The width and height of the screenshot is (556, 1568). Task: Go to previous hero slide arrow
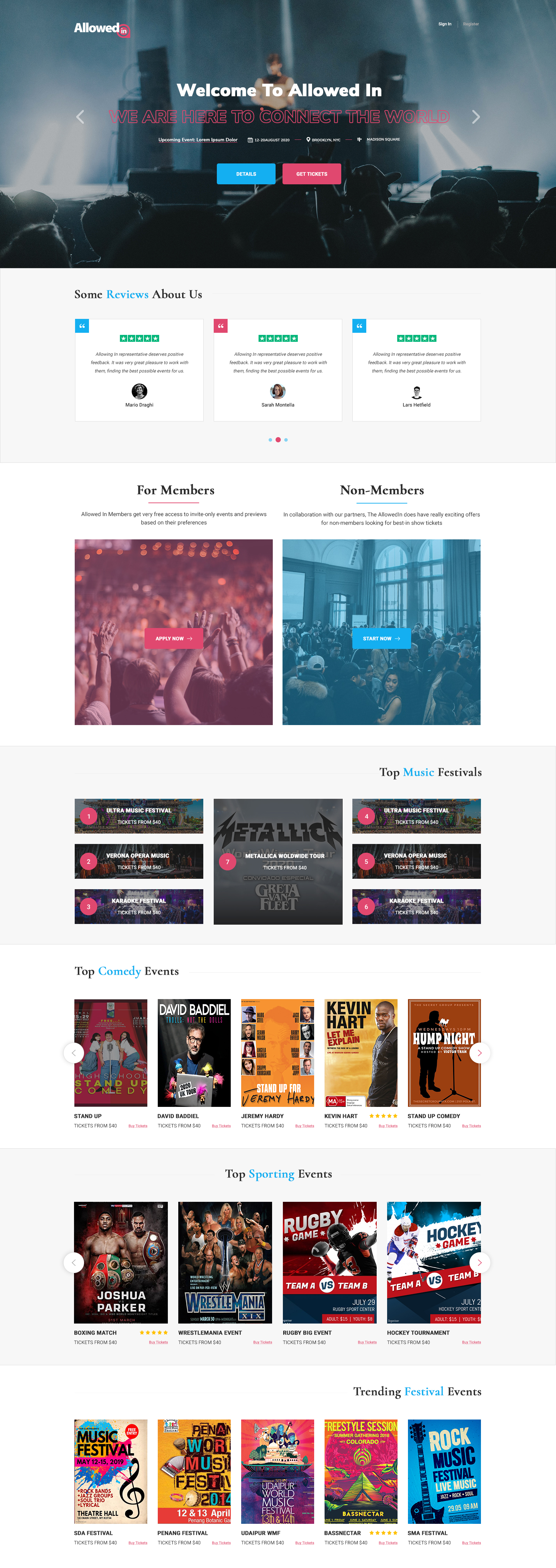[80, 117]
